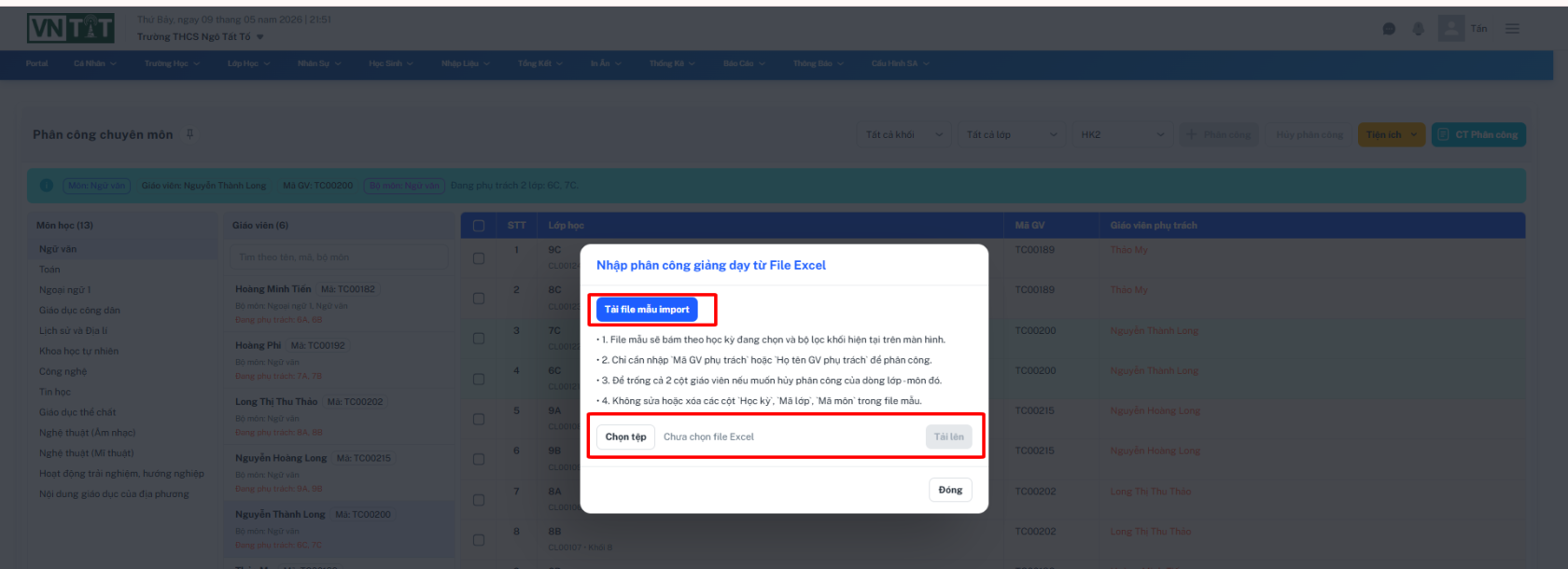Open the Báo Cáo menu

[744, 63]
